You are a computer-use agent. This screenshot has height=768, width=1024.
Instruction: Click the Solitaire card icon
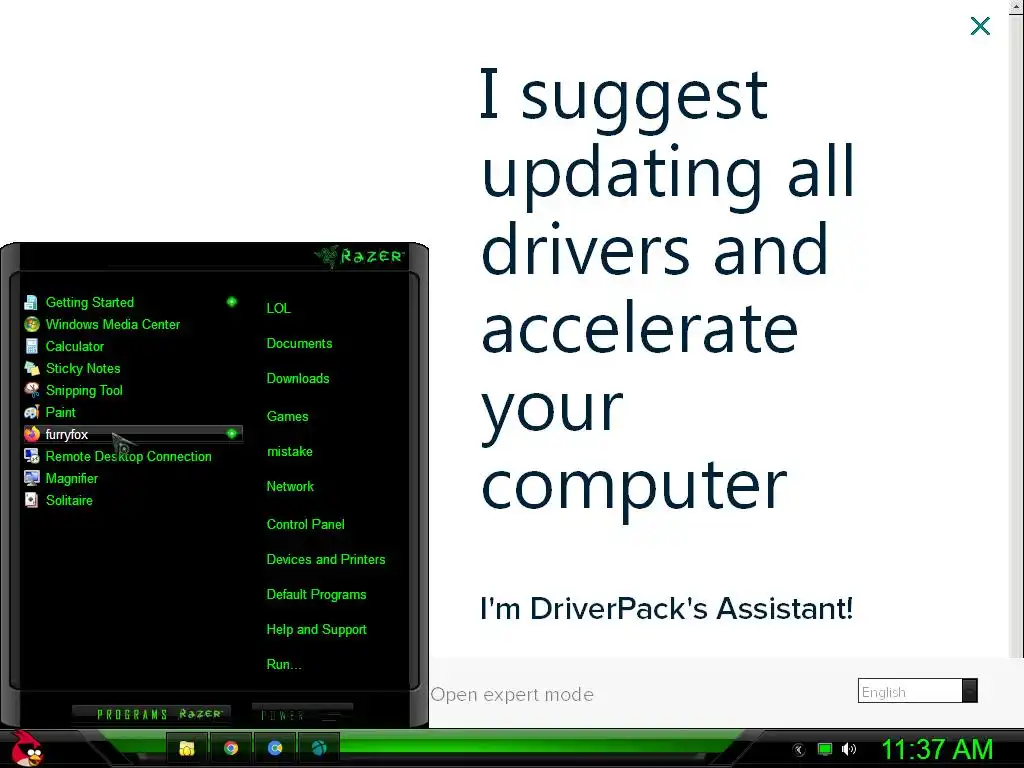31,500
